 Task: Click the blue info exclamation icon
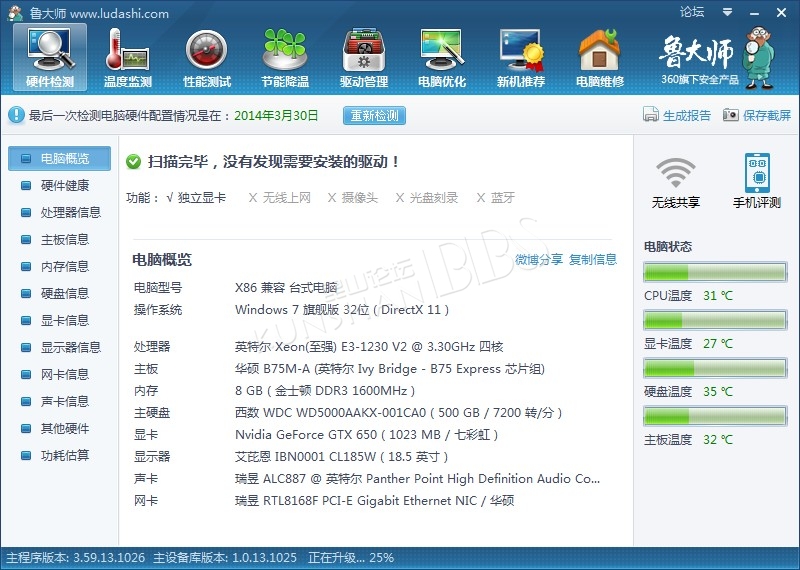[x=16, y=115]
